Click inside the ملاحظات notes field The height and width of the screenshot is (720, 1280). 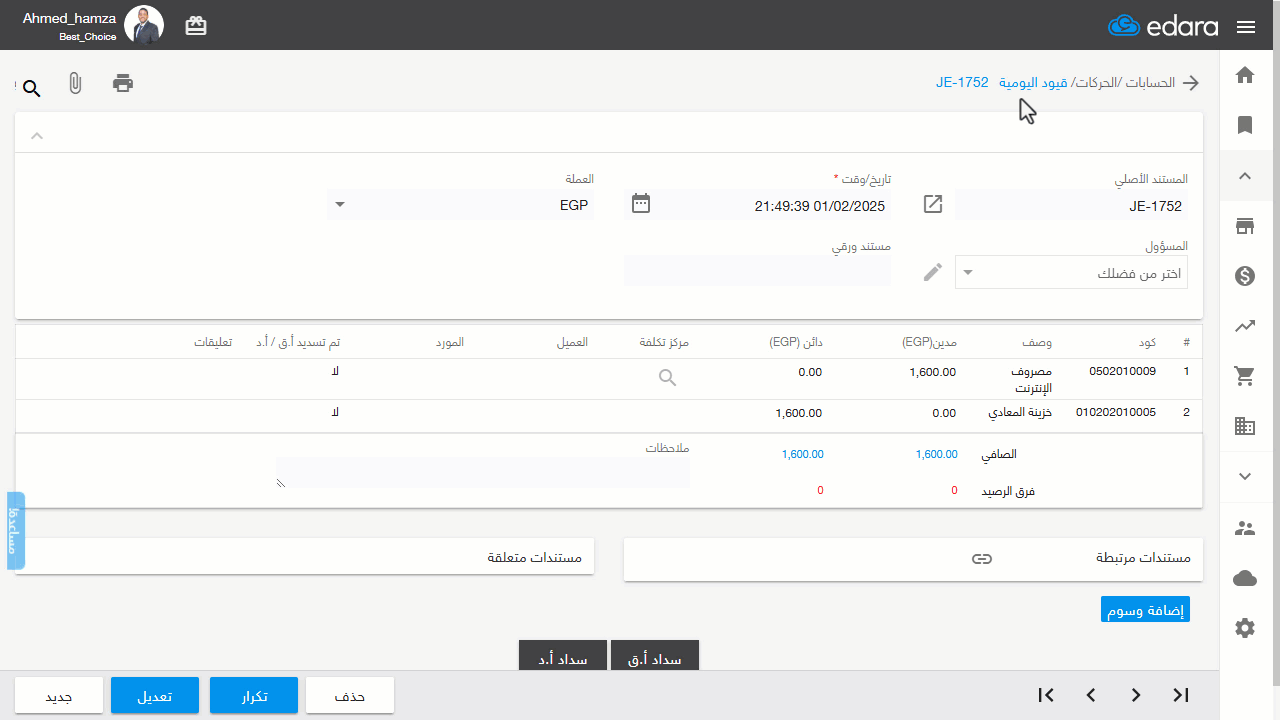coord(483,472)
